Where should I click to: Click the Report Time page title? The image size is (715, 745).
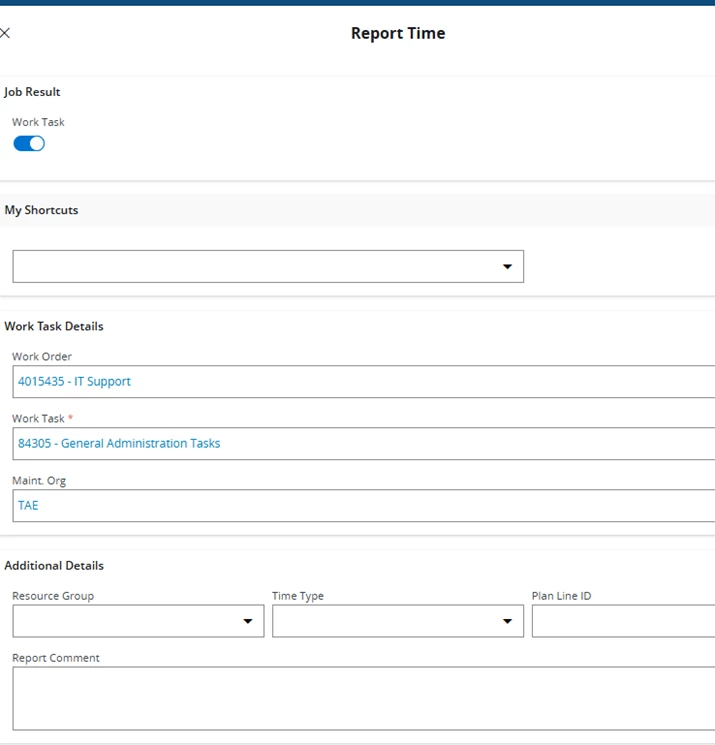point(398,33)
